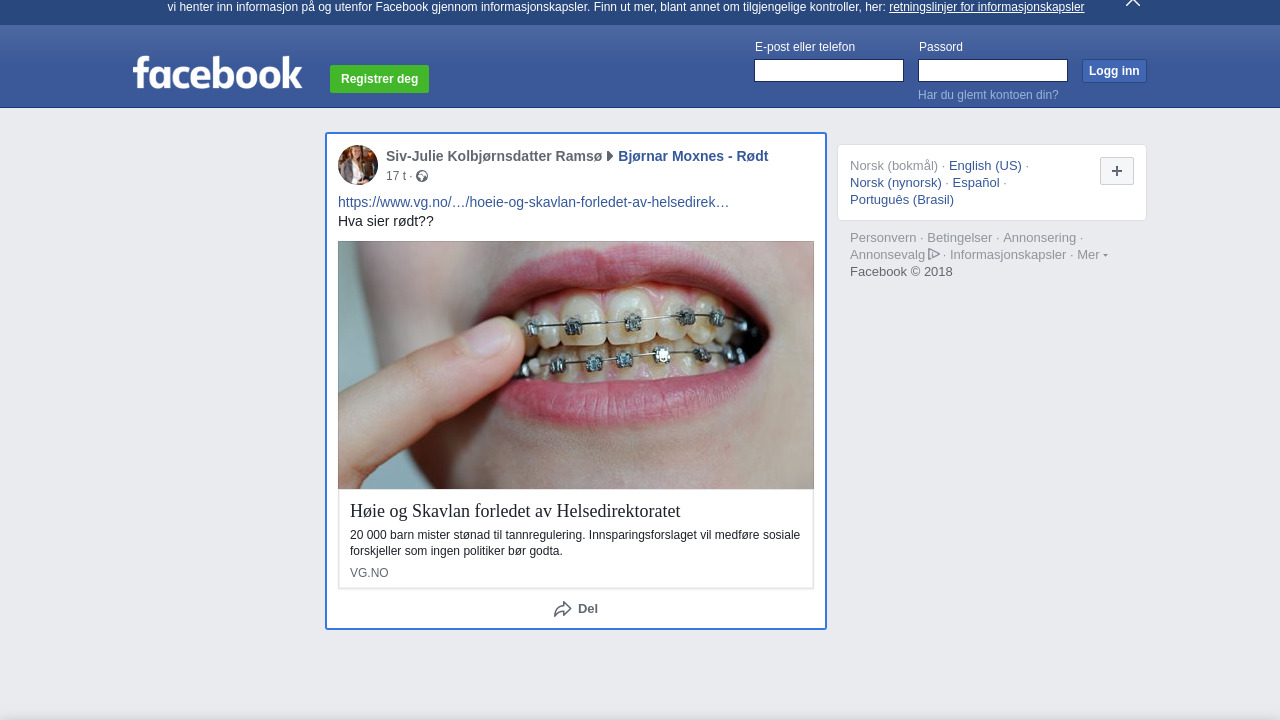The image size is (1280, 720).
Task: Open Siv-Julie Kolbjørnsdatter Ramsø's profile name
Action: (494, 156)
